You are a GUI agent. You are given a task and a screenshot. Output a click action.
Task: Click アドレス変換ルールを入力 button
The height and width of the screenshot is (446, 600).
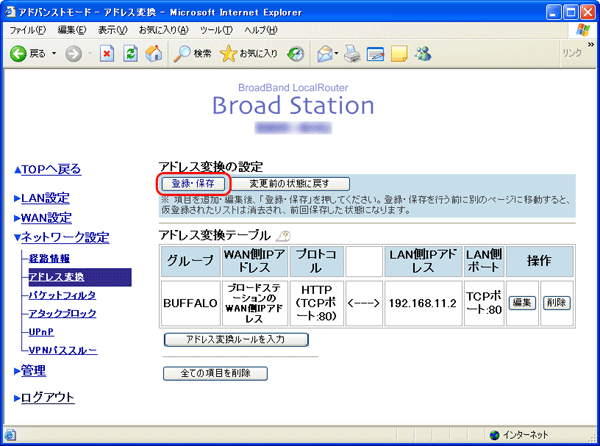tap(236, 340)
